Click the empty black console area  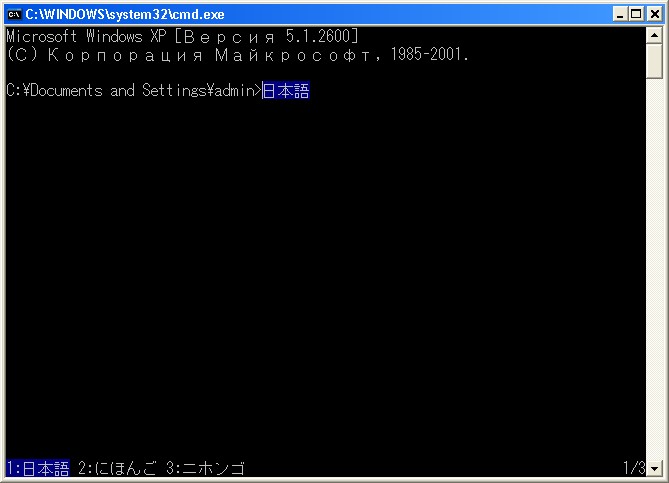324,277
